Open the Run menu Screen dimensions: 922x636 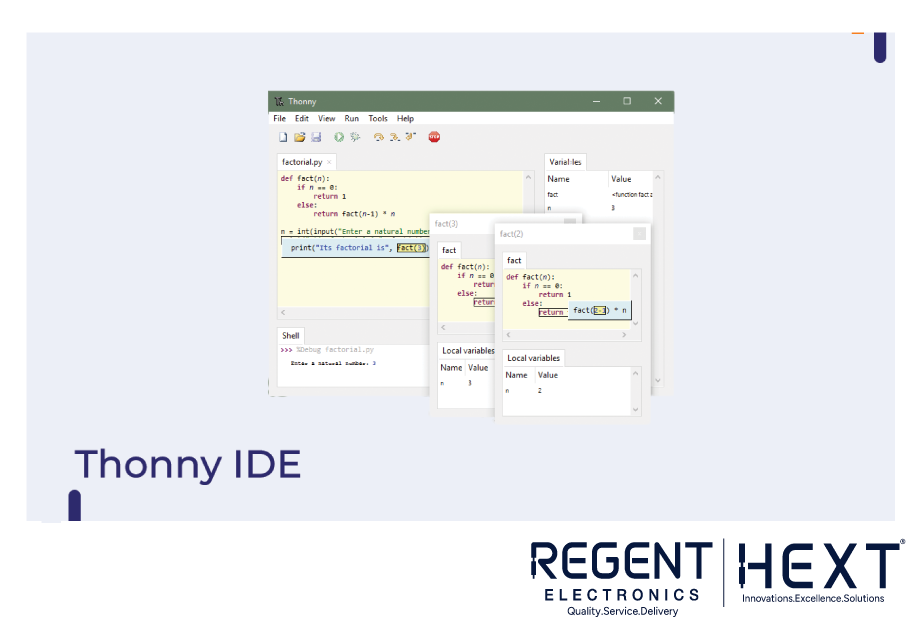352,119
